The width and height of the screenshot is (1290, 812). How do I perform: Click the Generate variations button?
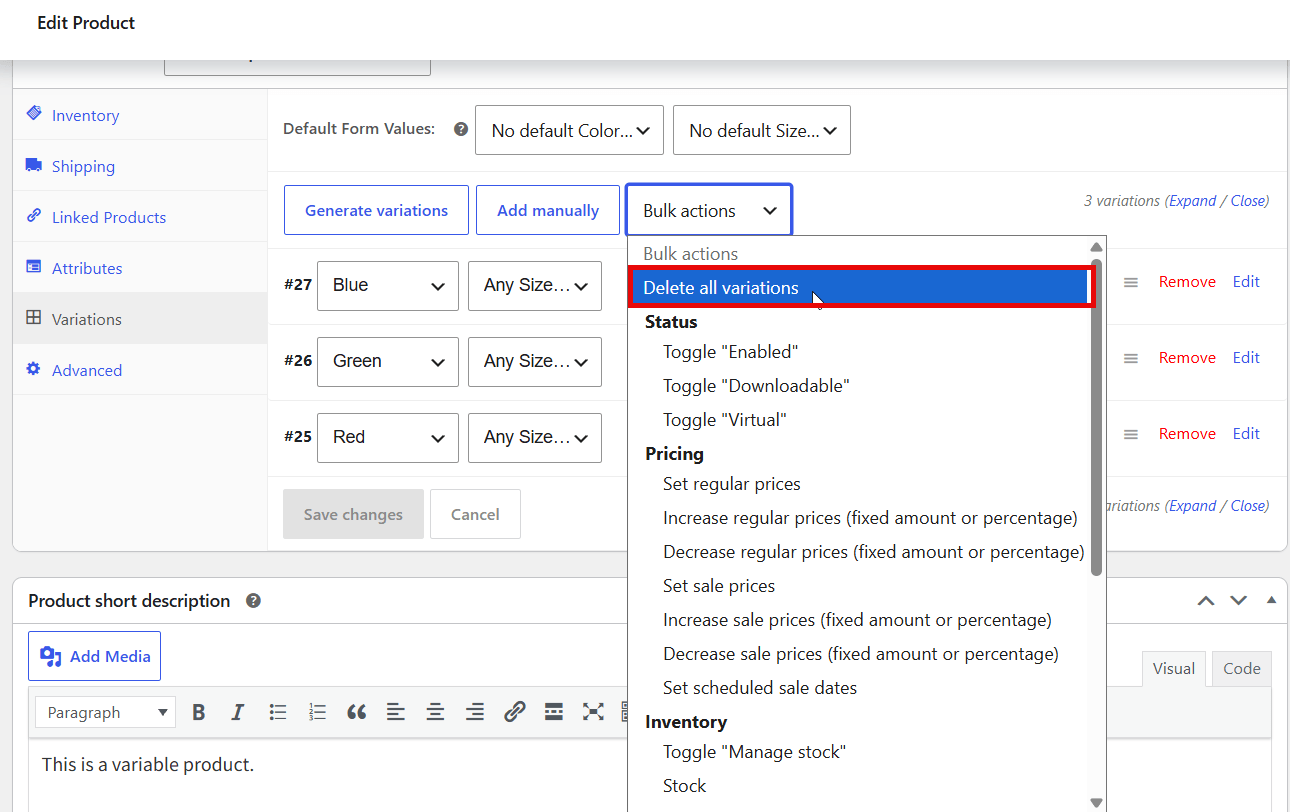click(376, 210)
